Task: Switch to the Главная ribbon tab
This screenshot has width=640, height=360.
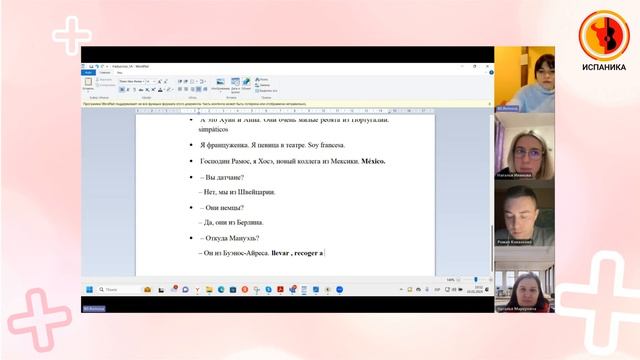Action: [x=105, y=73]
